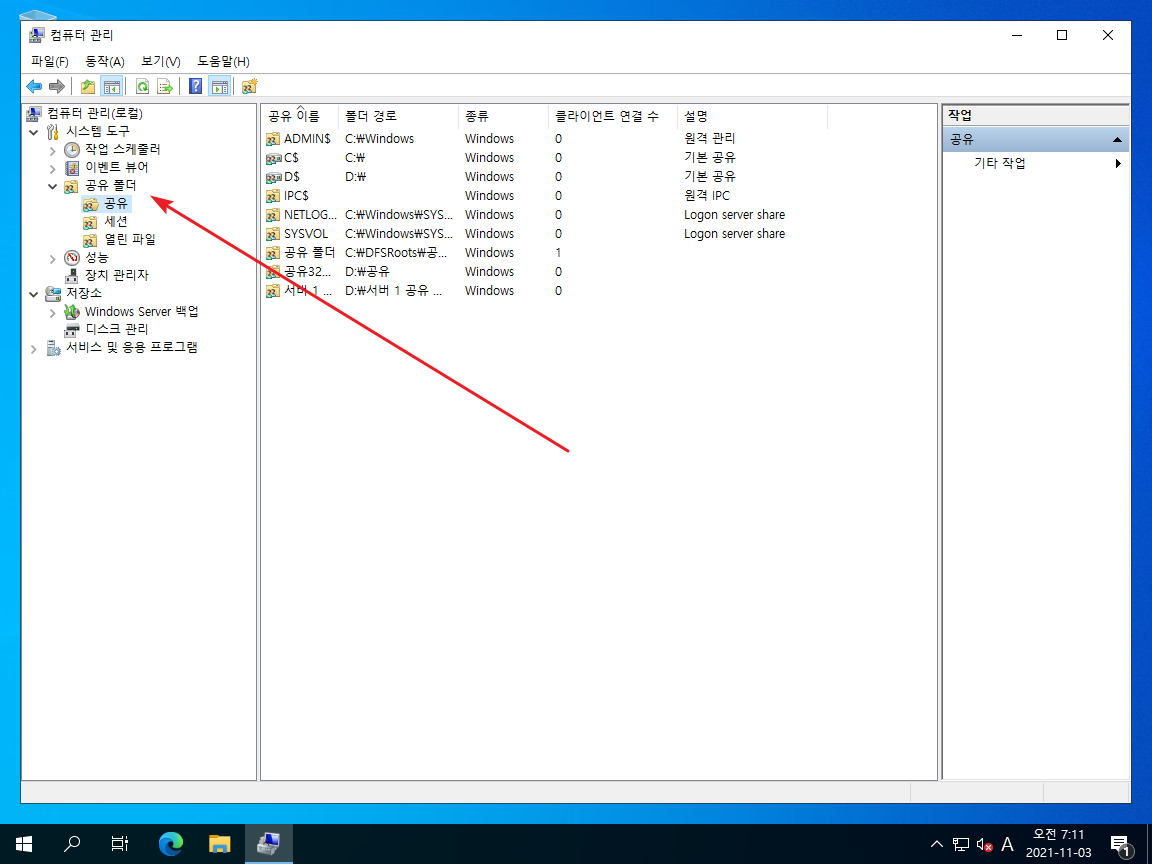The height and width of the screenshot is (864, 1152).
Task: Collapse the 저장소 tree node
Action: pyautogui.click(x=34, y=294)
